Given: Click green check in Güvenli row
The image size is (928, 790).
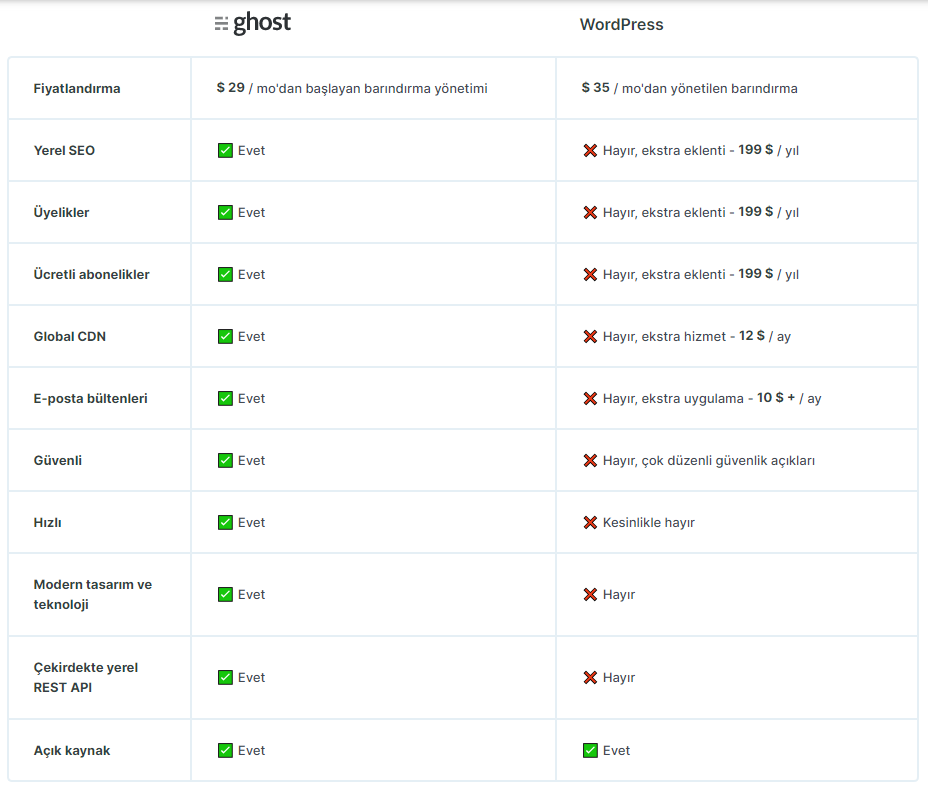Looking at the screenshot, I should tap(225, 460).
